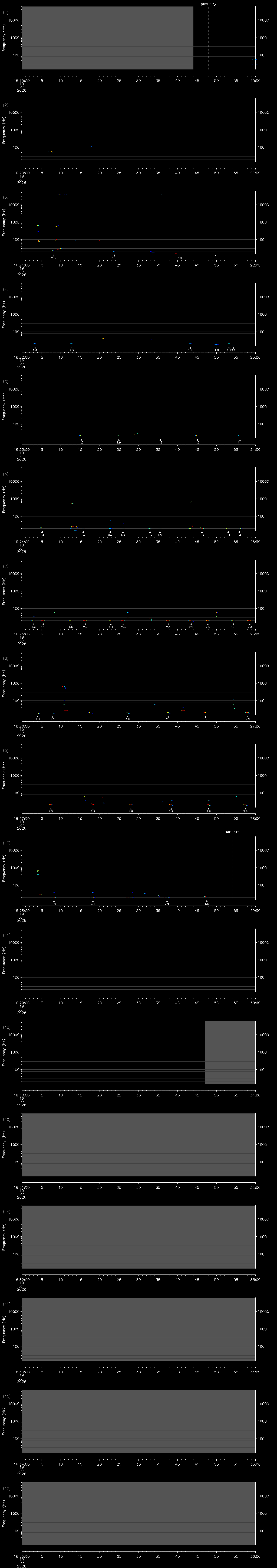Click the ADRUN_3 event label above panel 1
Viewport: 277px width, 1568px height.
(208, 4)
